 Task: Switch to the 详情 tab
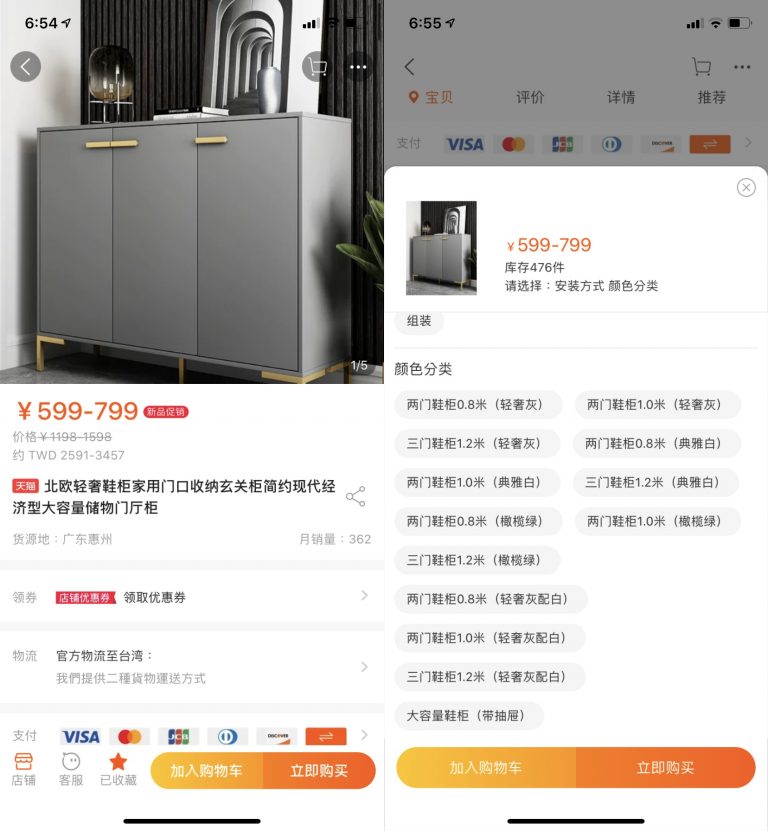pos(621,98)
